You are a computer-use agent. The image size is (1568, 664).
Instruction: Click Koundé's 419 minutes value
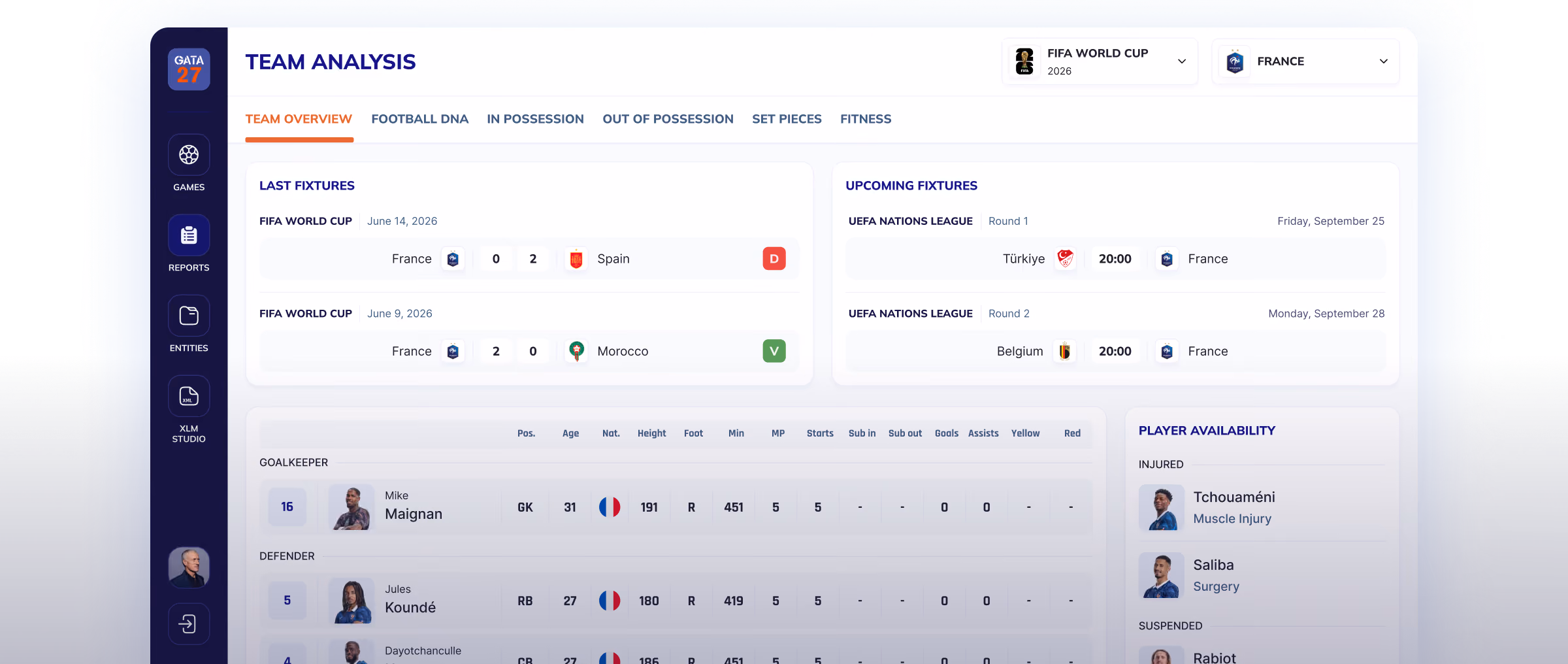(x=734, y=601)
